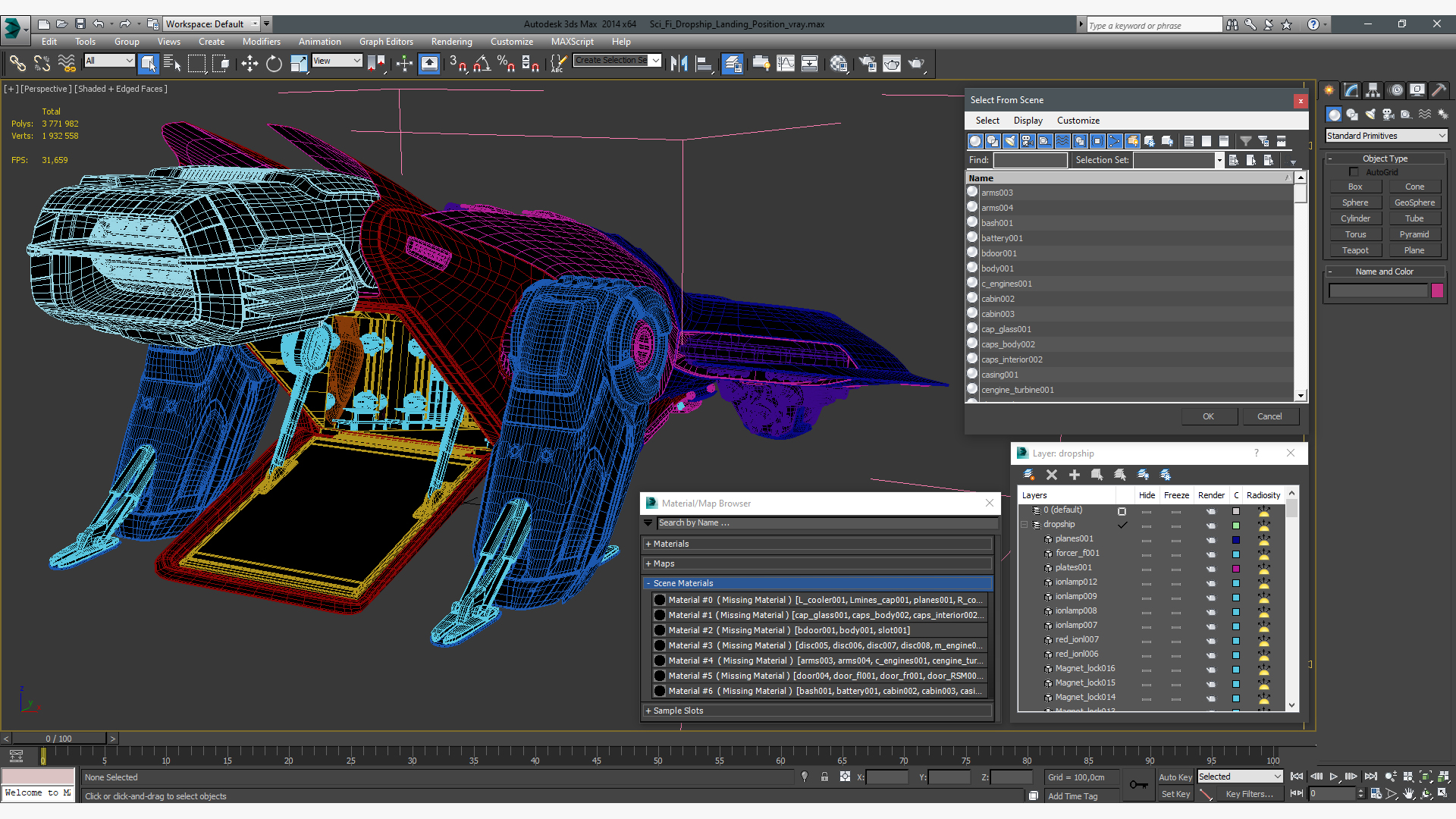Activate Select and Rotate tool
The height and width of the screenshot is (819, 1456).
pos(274,64)
